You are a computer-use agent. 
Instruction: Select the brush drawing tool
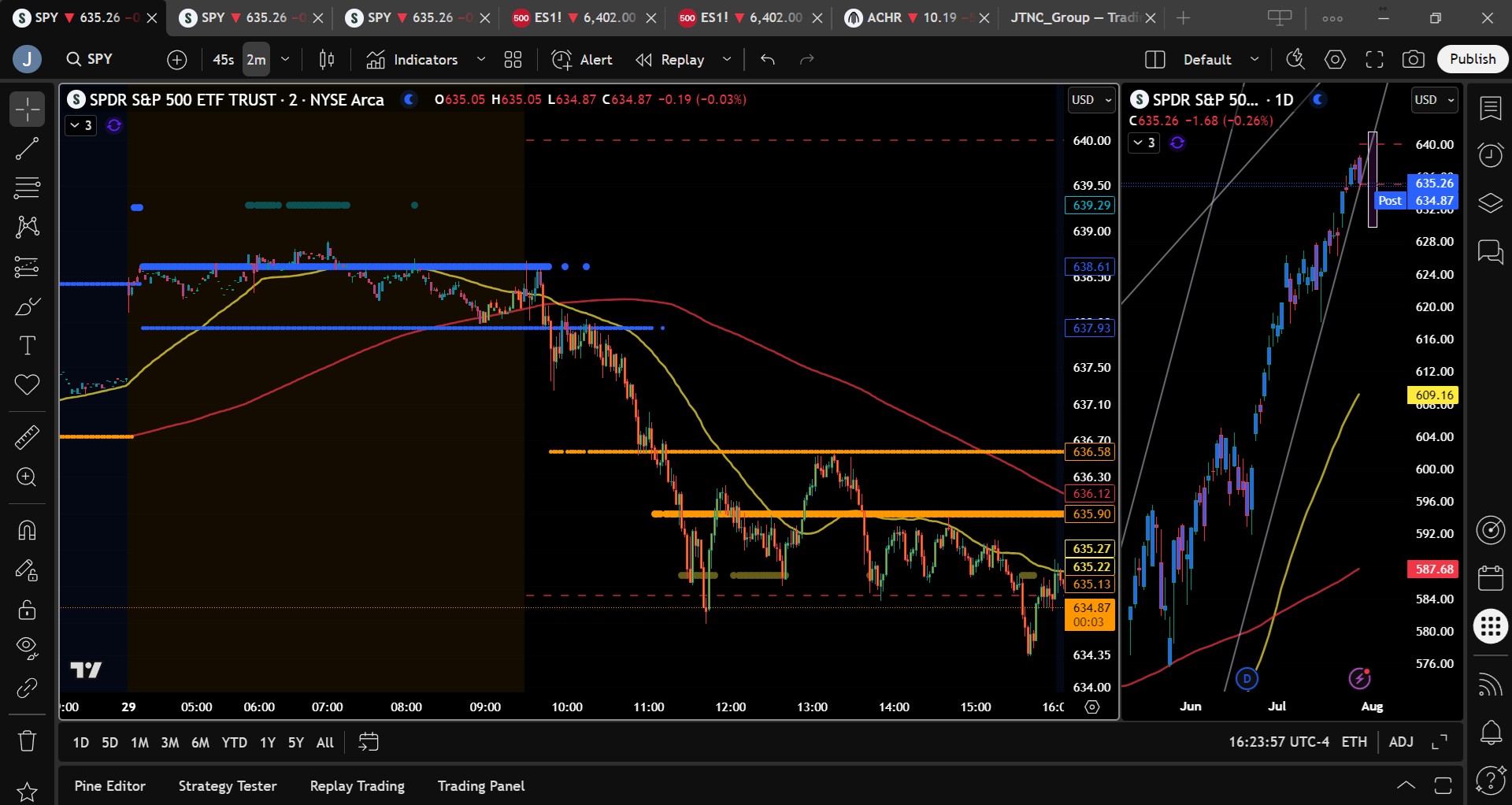coord(27,306)
